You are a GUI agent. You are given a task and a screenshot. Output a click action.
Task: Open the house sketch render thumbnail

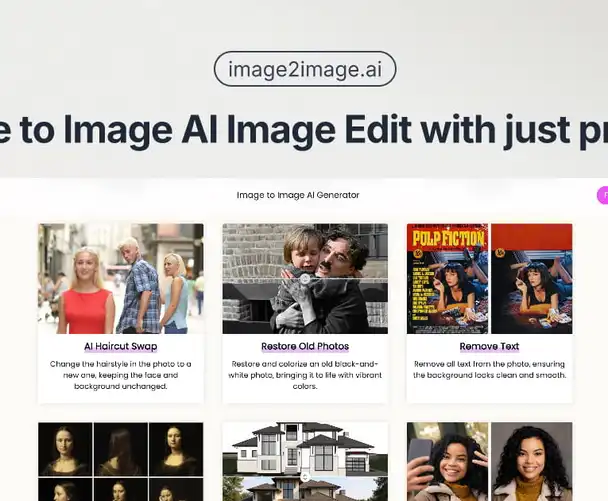305,461
